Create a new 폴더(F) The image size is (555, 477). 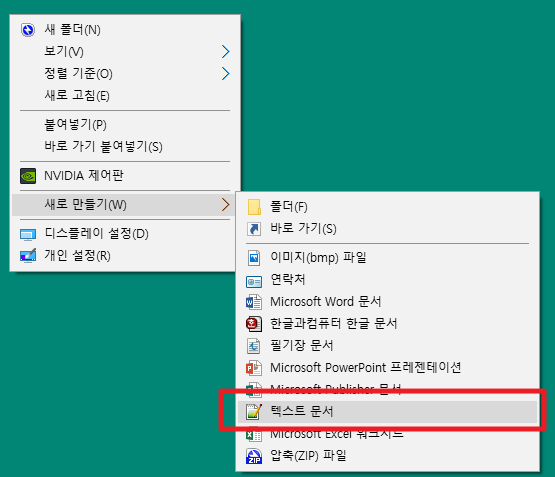coord(388,207)
